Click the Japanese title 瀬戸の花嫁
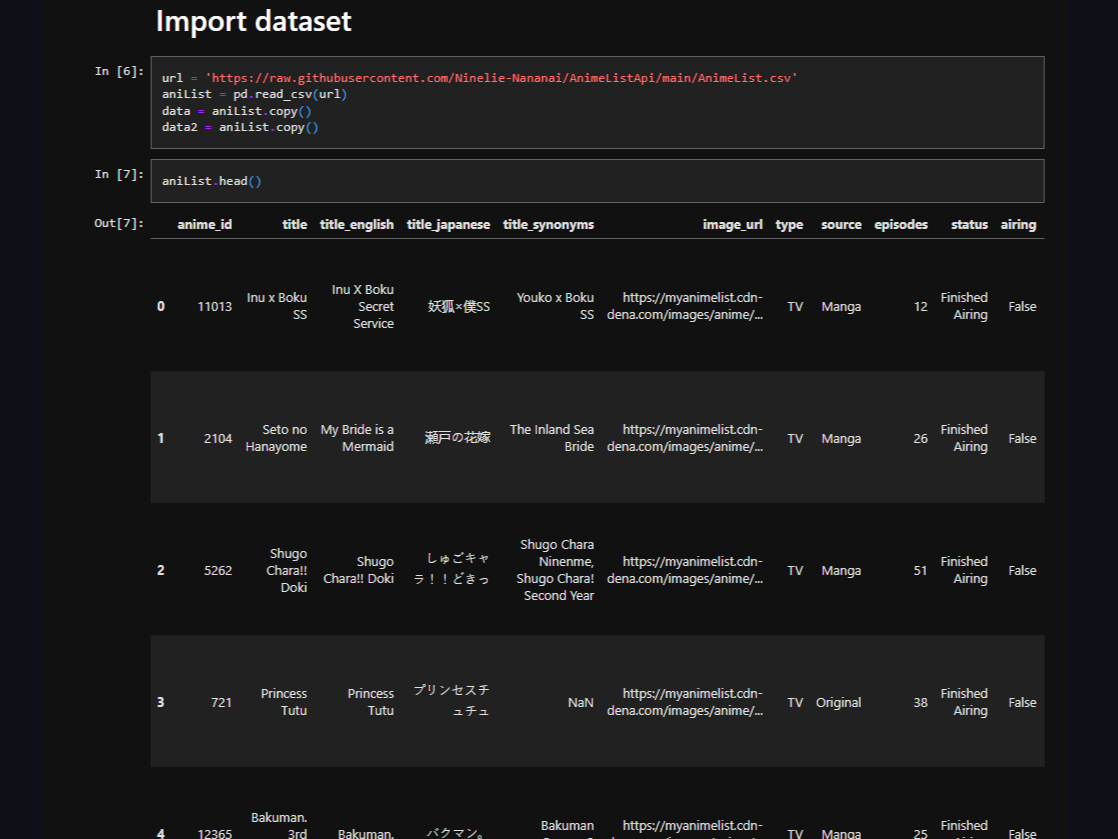This screenshot has width=1118, height=839. pyautogui.click(x=457, y=438)
